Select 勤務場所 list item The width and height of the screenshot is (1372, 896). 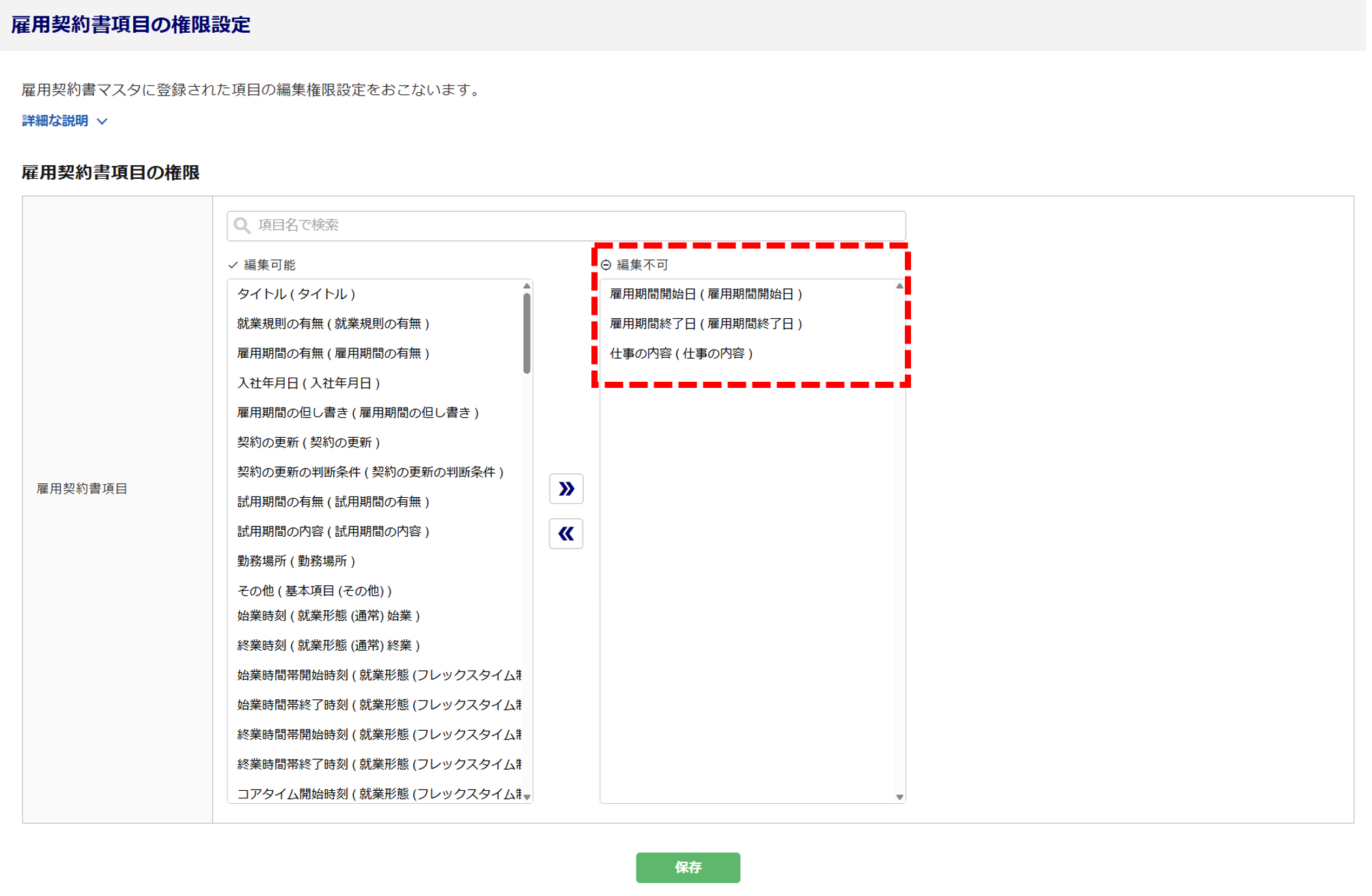tap(296, 561)
